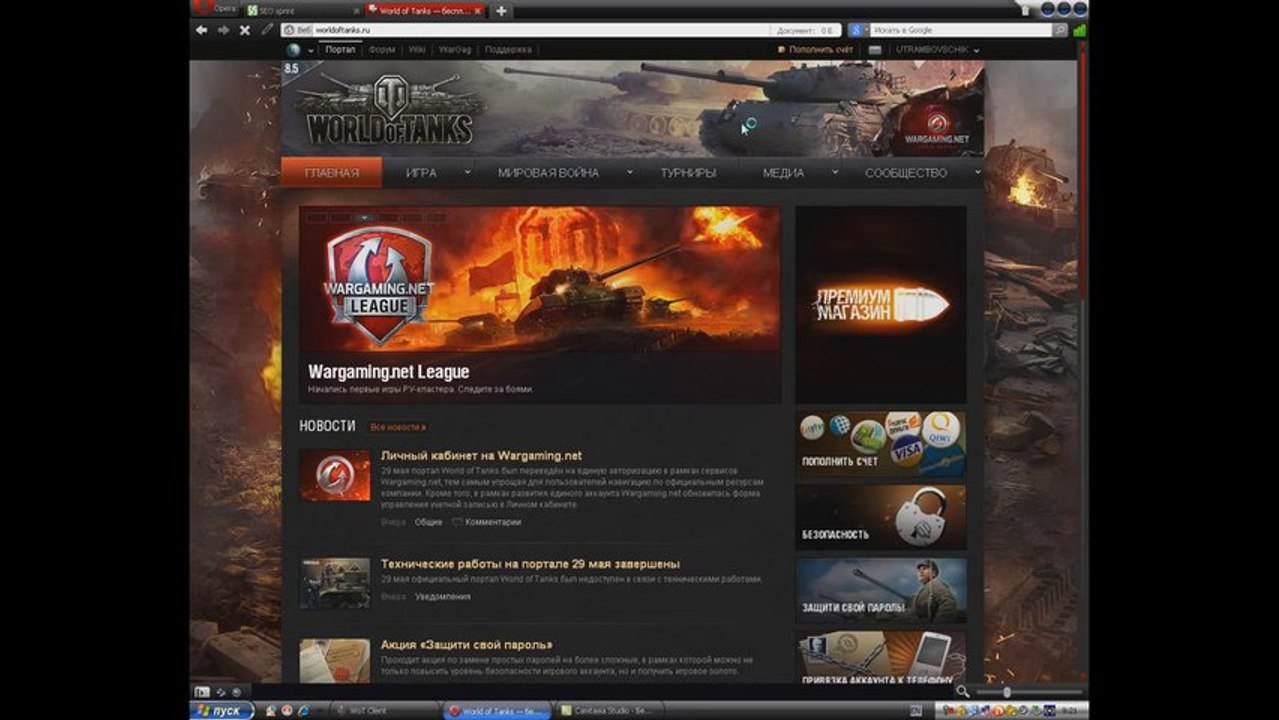Click the closed tabs trash icon
Image resolution: width=1279 pixels, height=720 pixels.
tap(1025, 10)
